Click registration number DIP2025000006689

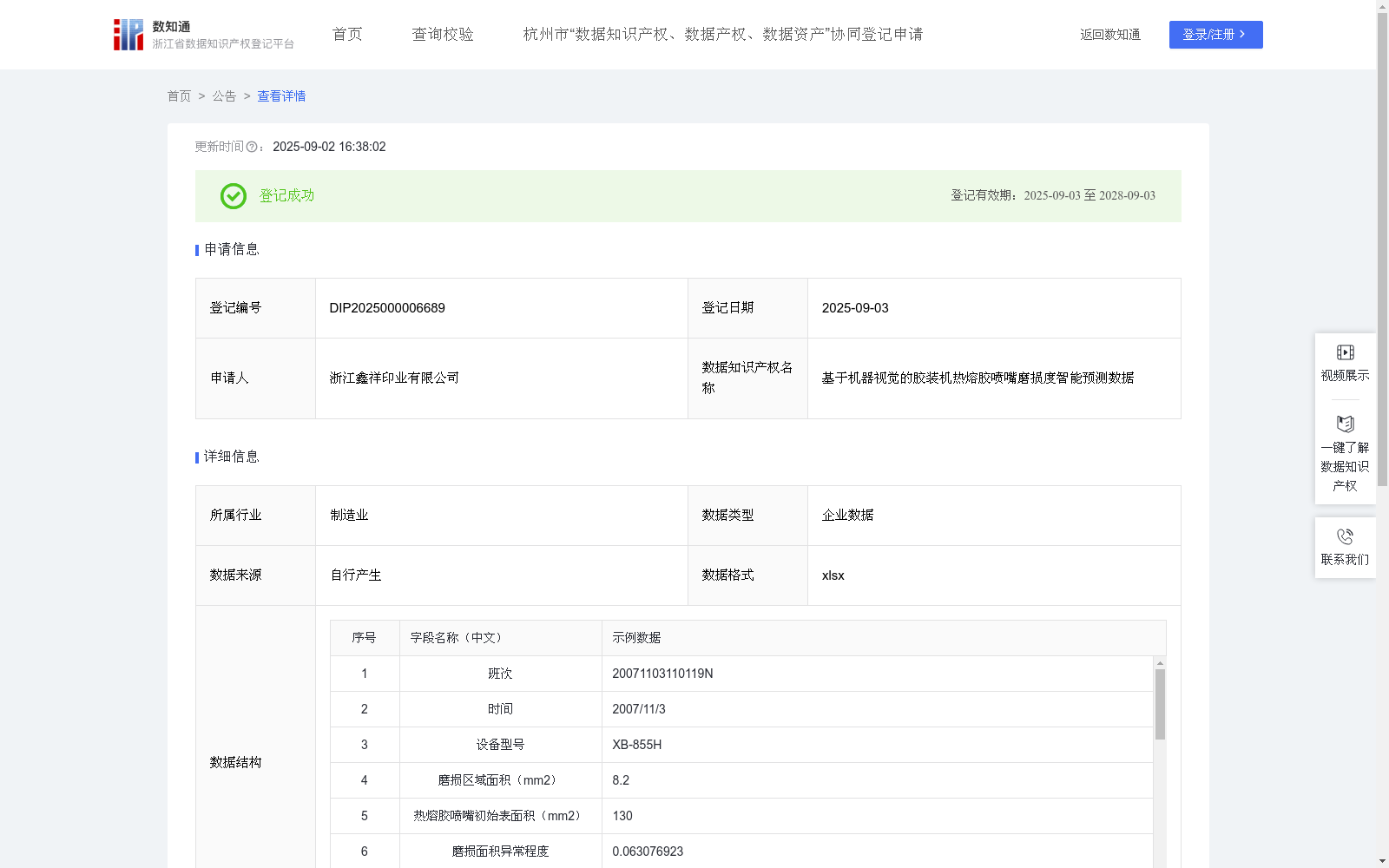click(x=387, y=308)
